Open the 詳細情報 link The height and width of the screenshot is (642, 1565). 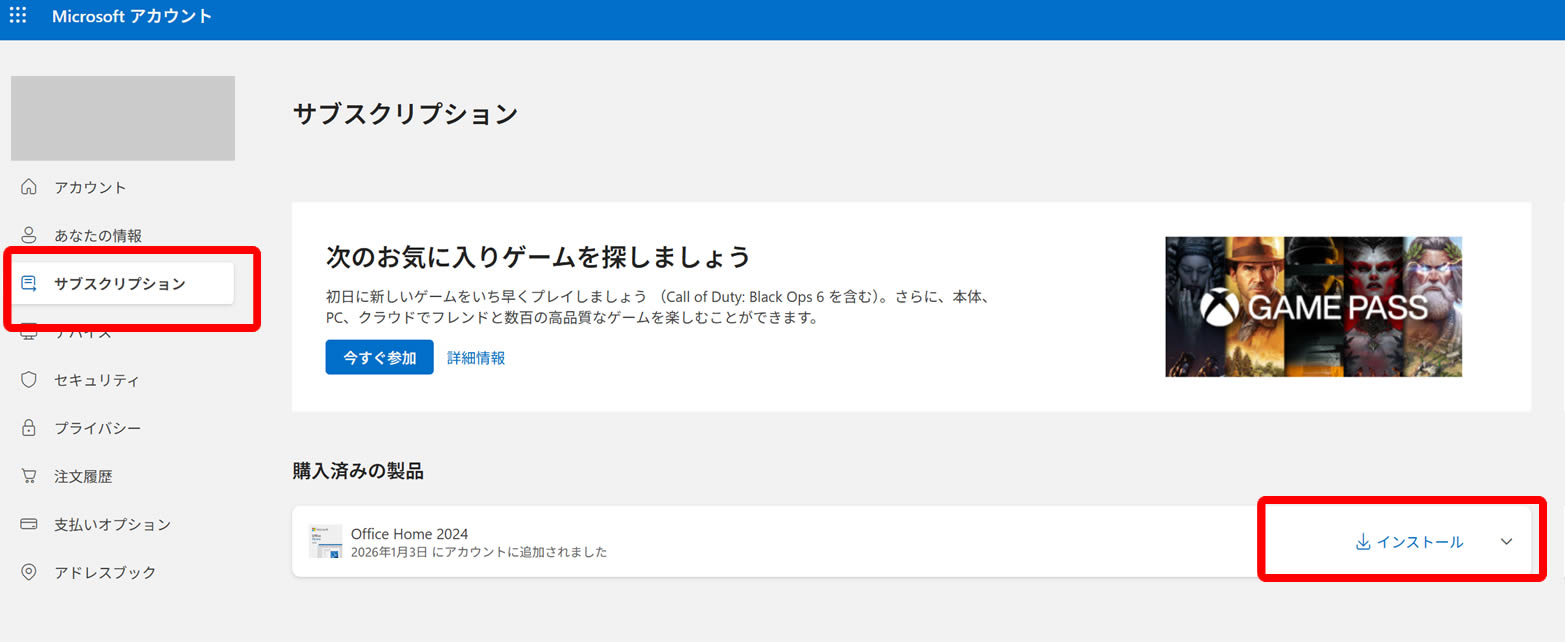(x=476, y=358)
